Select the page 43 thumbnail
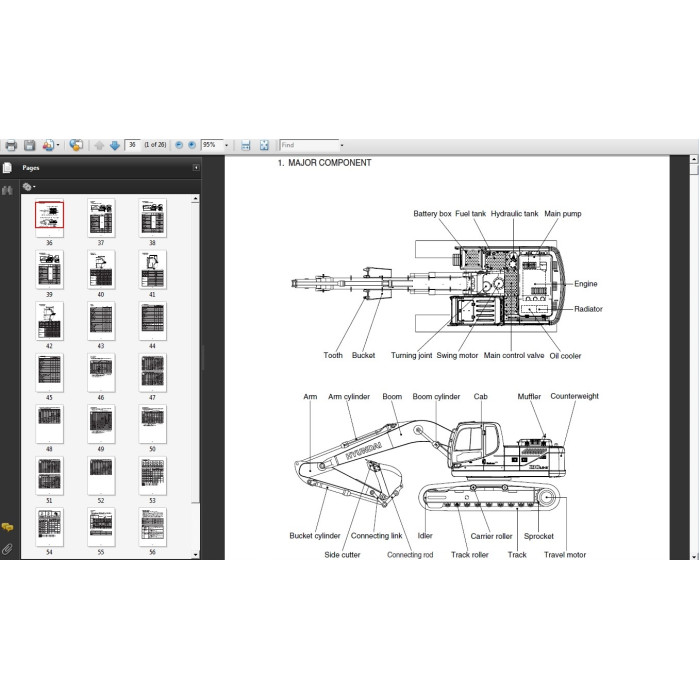 (x=101, y=321)
